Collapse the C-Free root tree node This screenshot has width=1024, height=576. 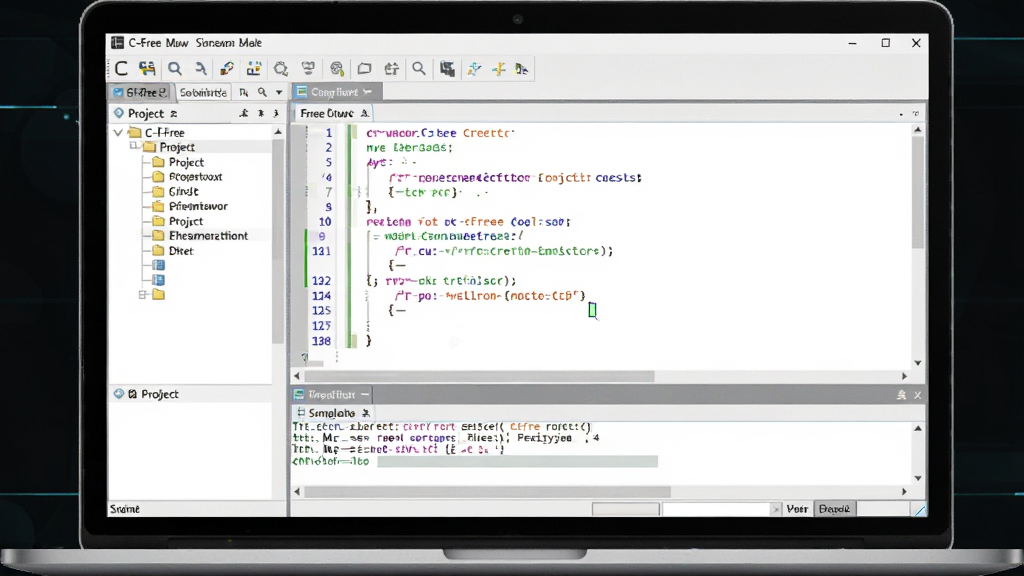(x=118, y=133)
